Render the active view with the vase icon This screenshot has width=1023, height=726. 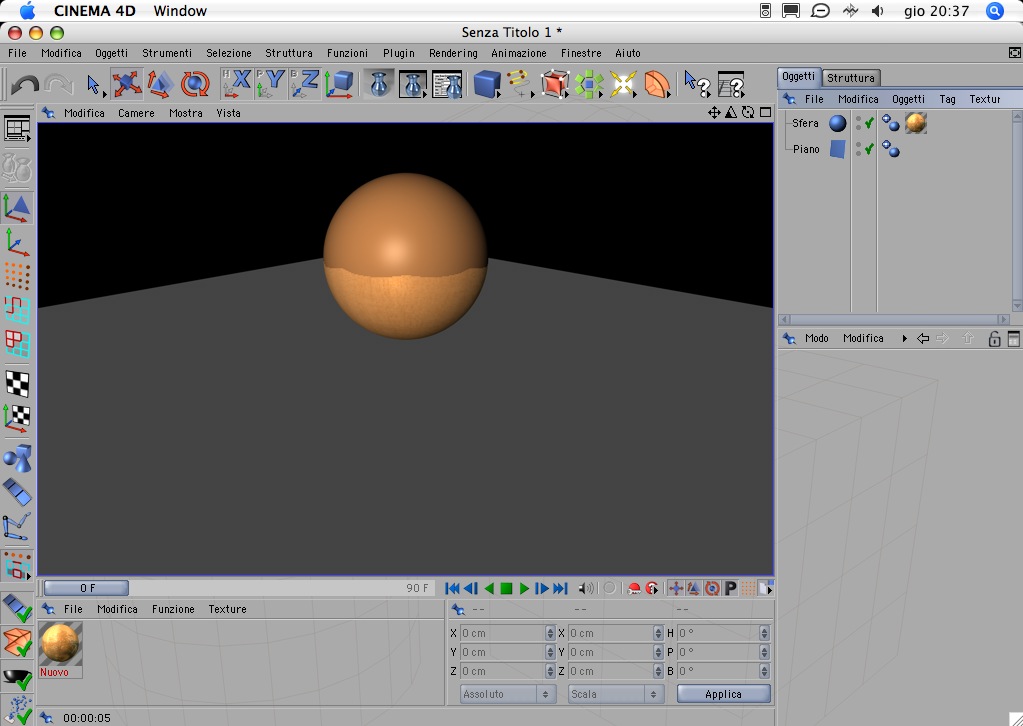(378, 84)
